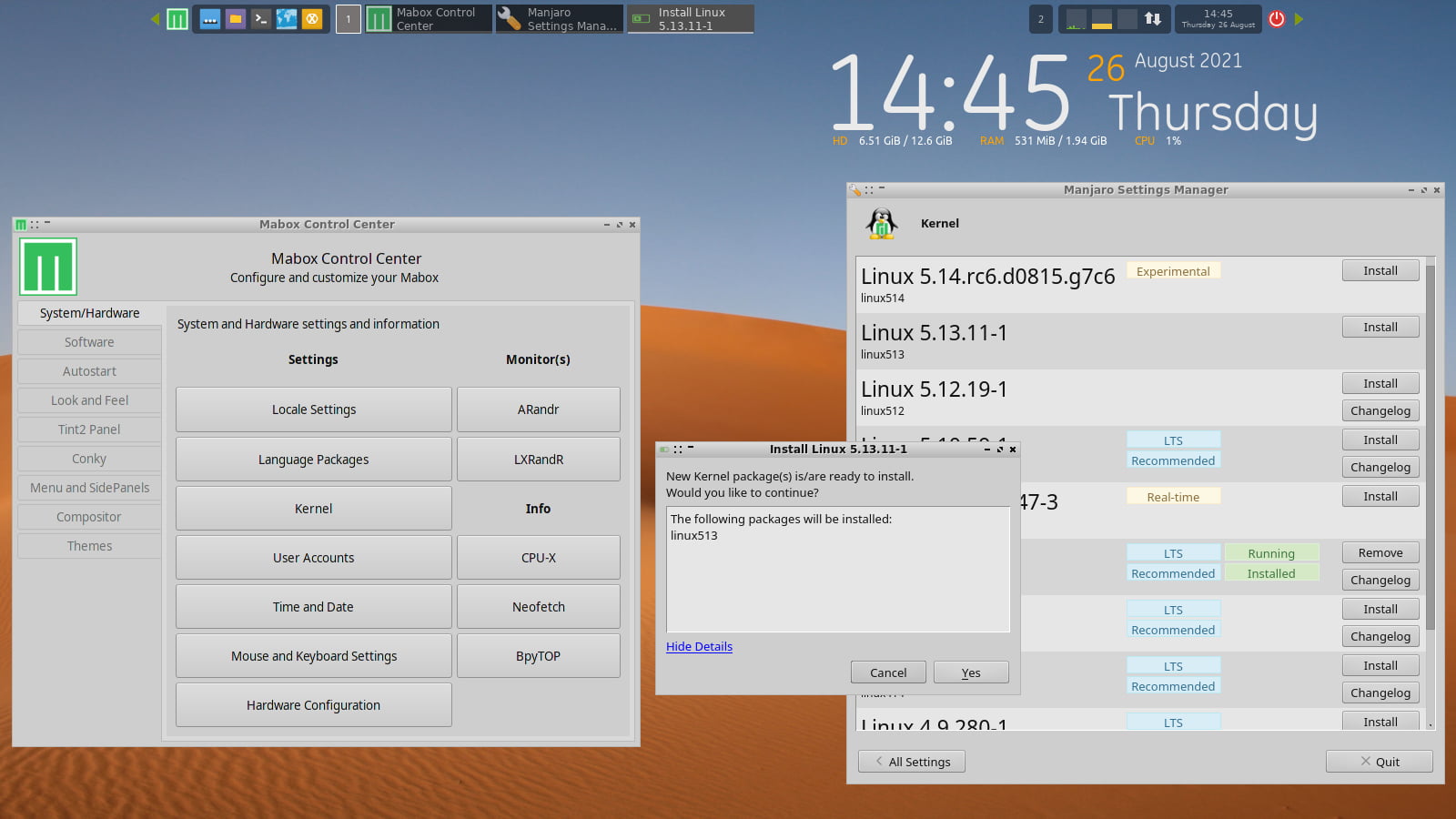The height and width of the screenshot is (819, 1456).
Task: Click the right green arrow on the panel
Action: pos(1299,19)
